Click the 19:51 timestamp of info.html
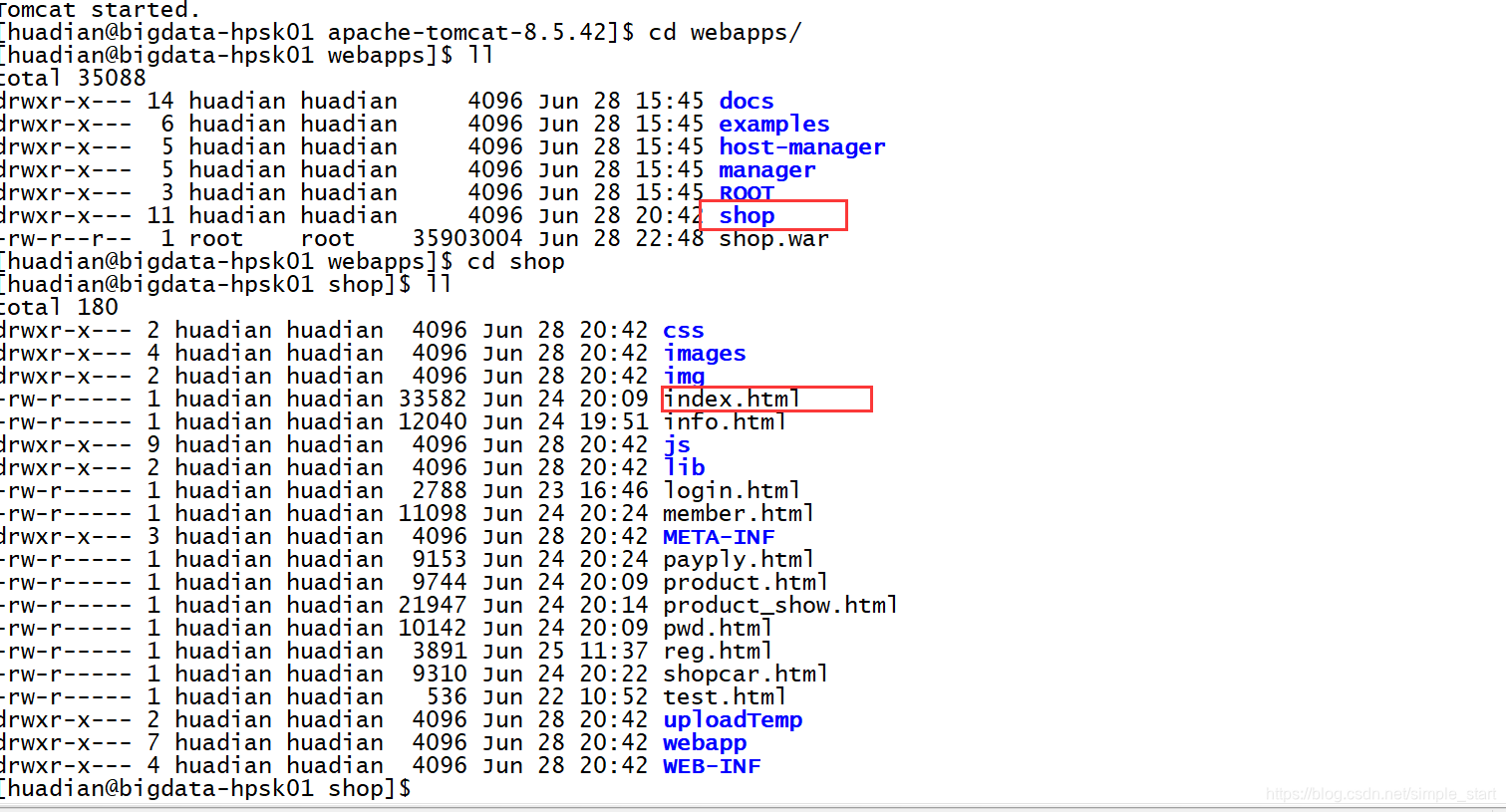 point(614,422)
